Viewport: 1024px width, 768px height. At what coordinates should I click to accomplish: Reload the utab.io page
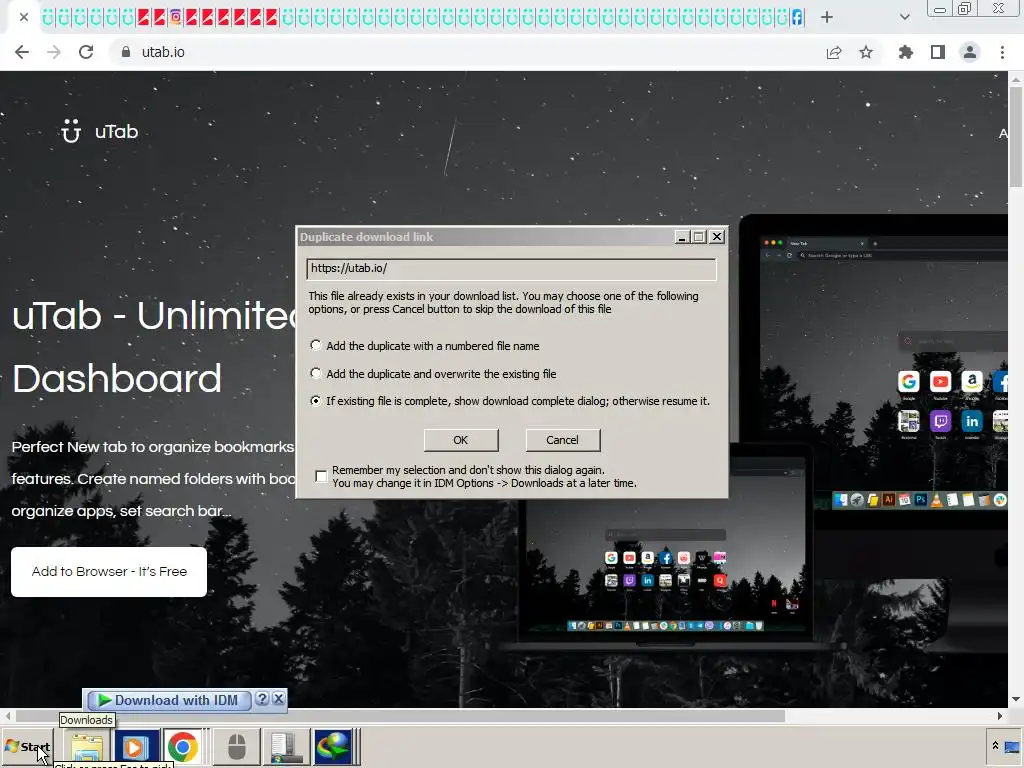[86, 52]
